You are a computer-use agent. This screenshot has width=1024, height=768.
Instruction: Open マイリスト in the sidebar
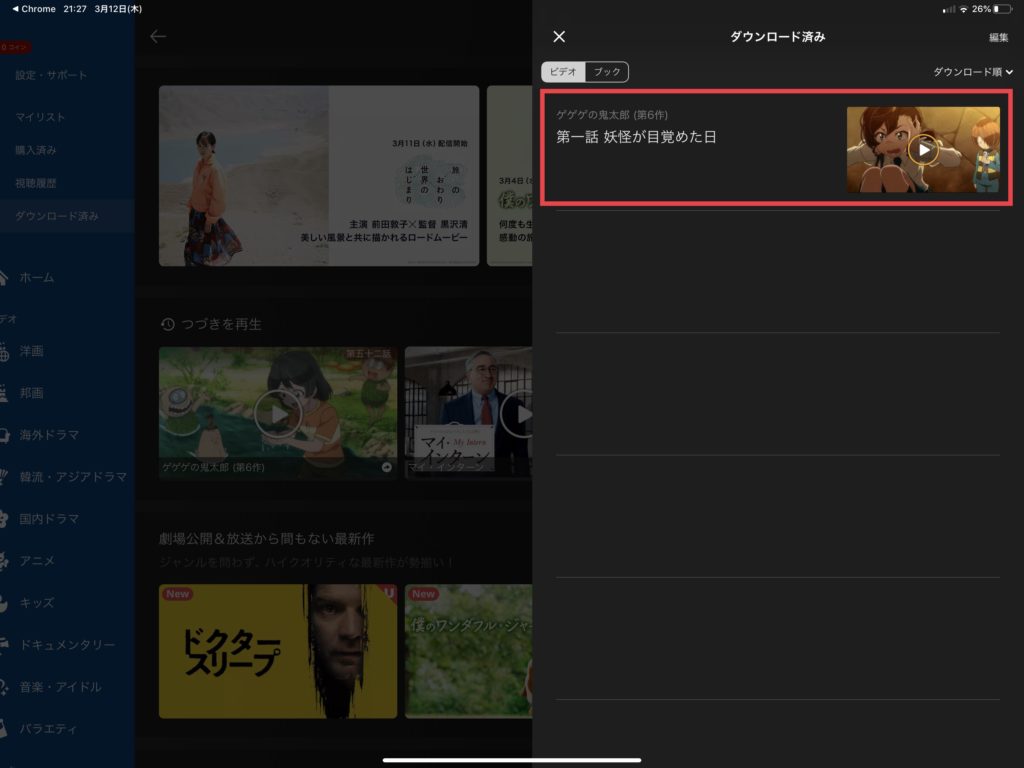pos(40,117)
